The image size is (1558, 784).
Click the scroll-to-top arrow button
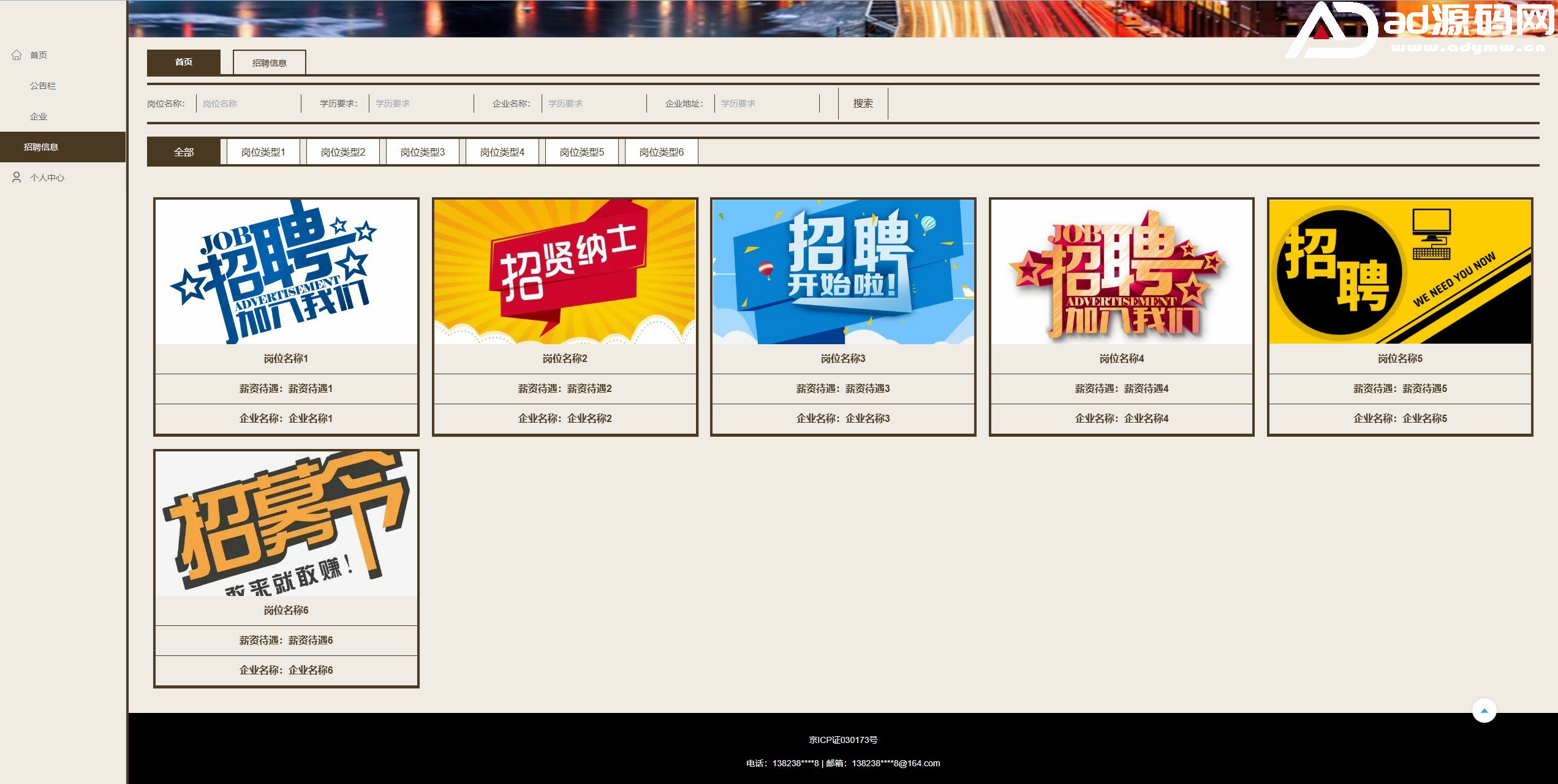(x=1484, y=710)
